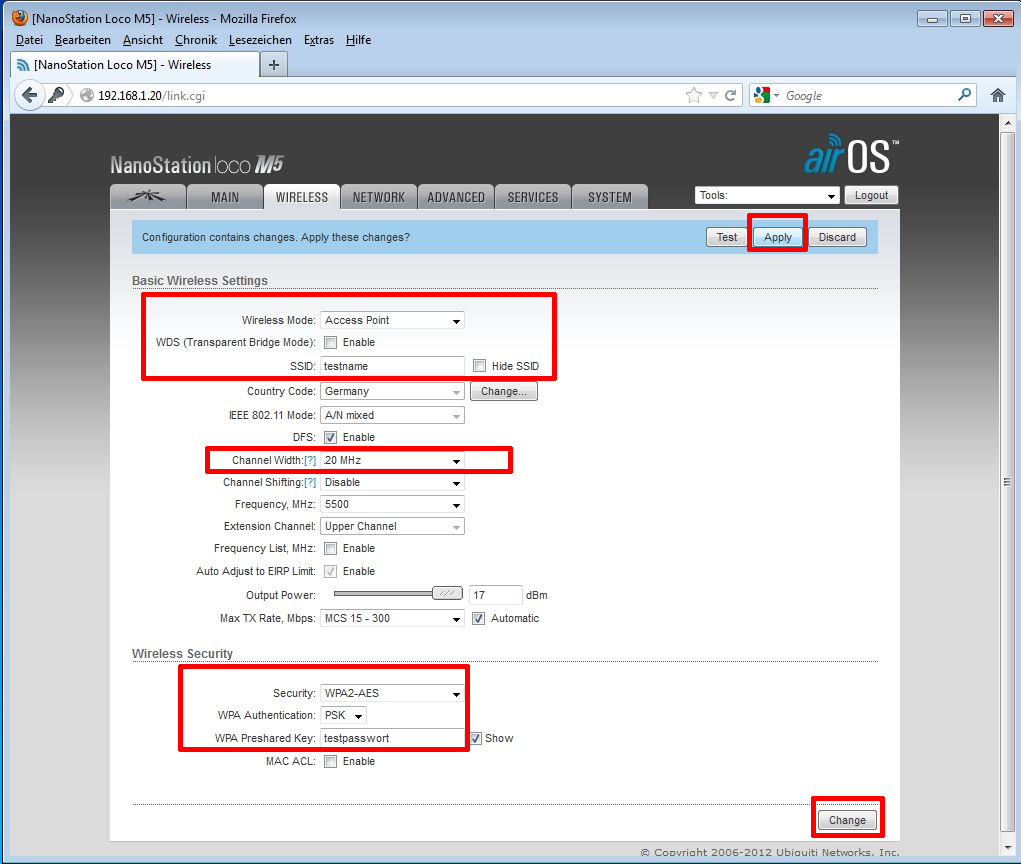Bookmark page with the star icon
1021x864 pixels.
click(x=694, y=96)
